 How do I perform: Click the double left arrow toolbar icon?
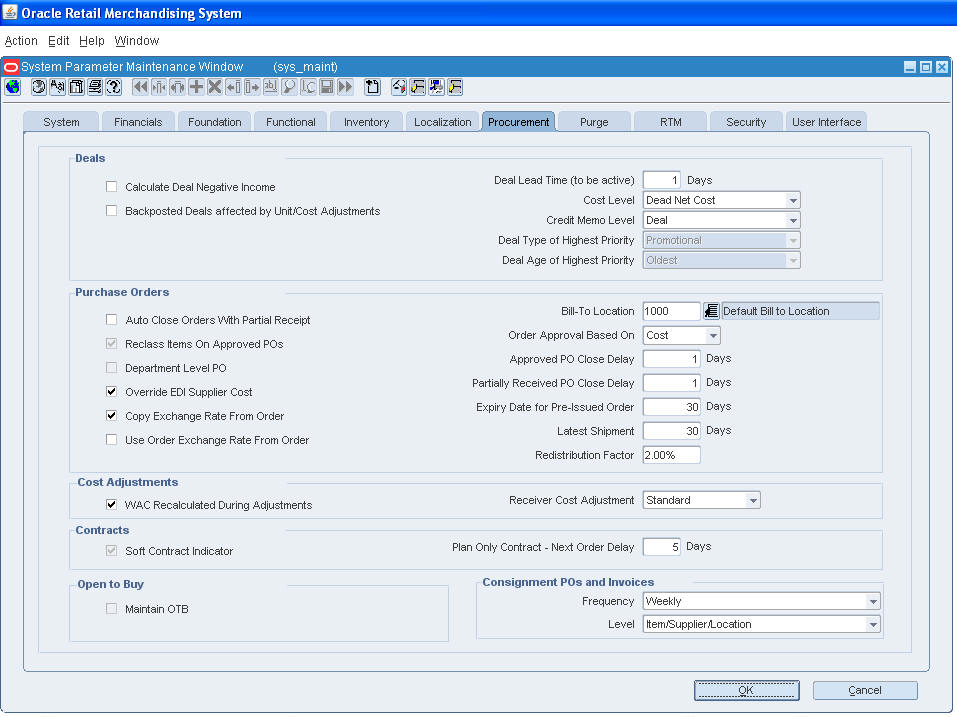[140, 87]
